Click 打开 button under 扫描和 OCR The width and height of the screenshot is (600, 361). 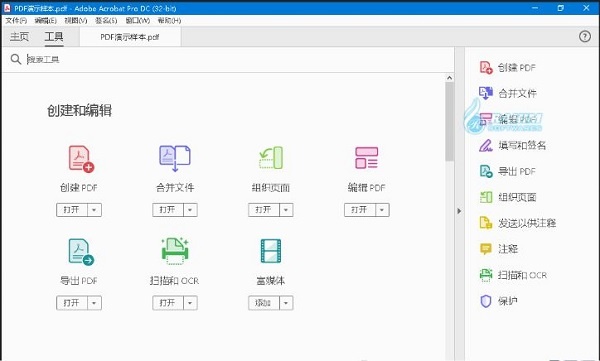(x=168, y=303)
